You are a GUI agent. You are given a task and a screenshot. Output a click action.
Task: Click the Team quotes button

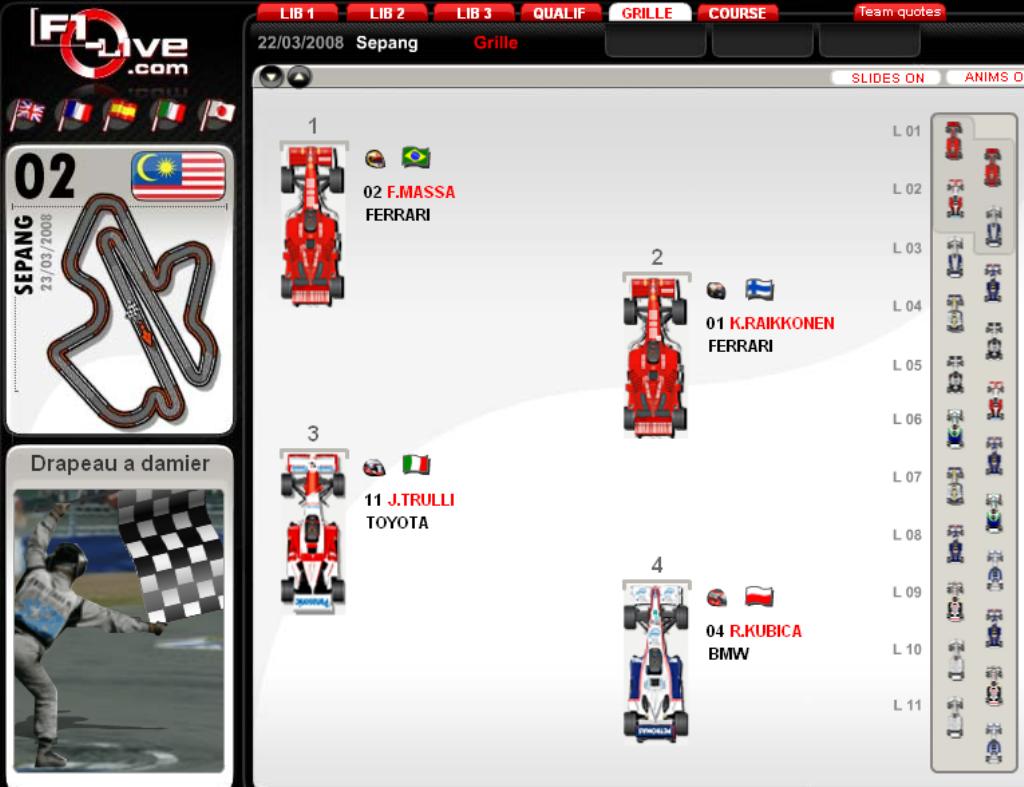(x=899, y=12)
